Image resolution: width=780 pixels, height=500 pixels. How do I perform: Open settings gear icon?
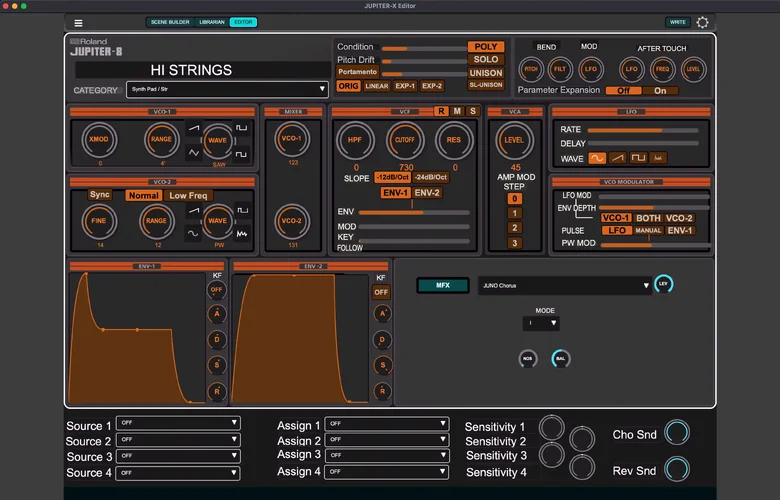tap(702, 22)
